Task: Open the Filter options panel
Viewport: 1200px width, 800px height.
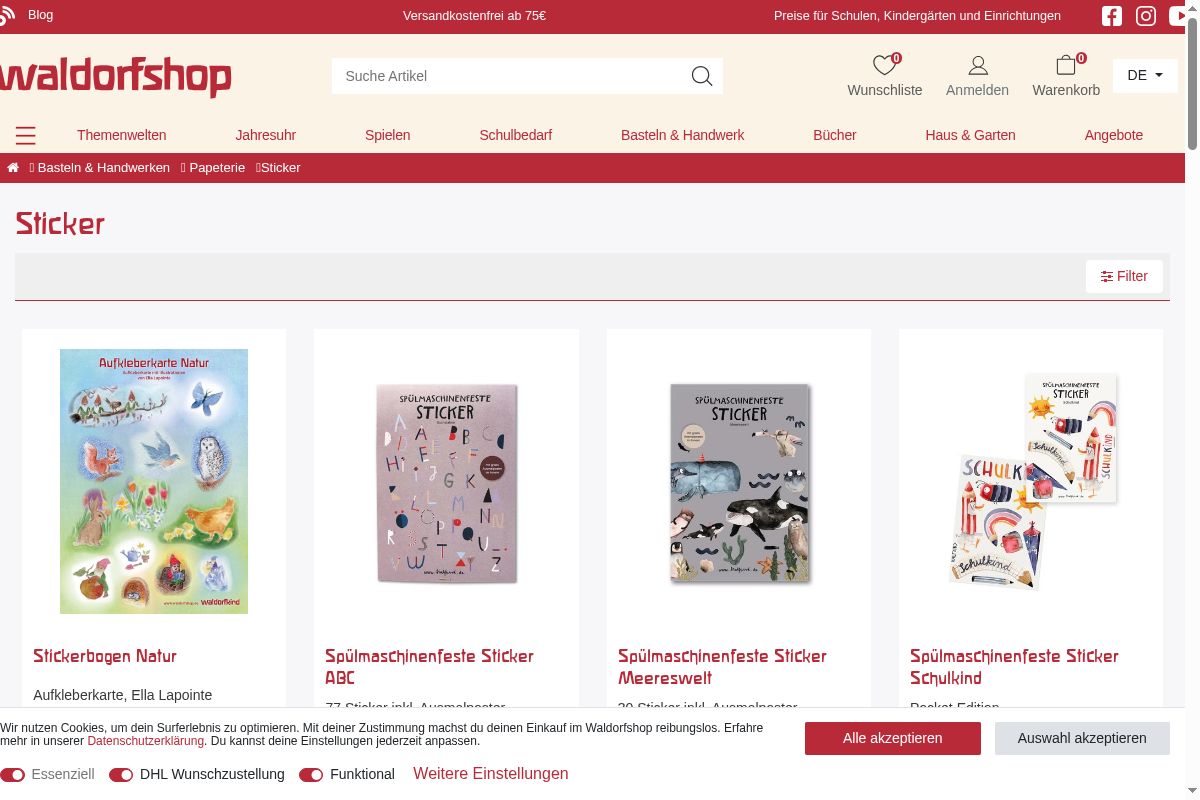Action: pos(1124,276)
